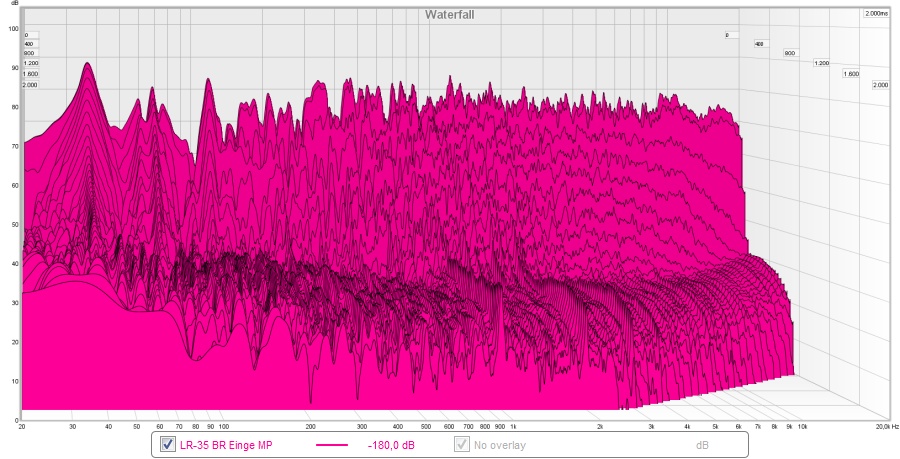
Task: Click the 1.200 time slice marker on right depth axis
Action: (821, 63)
